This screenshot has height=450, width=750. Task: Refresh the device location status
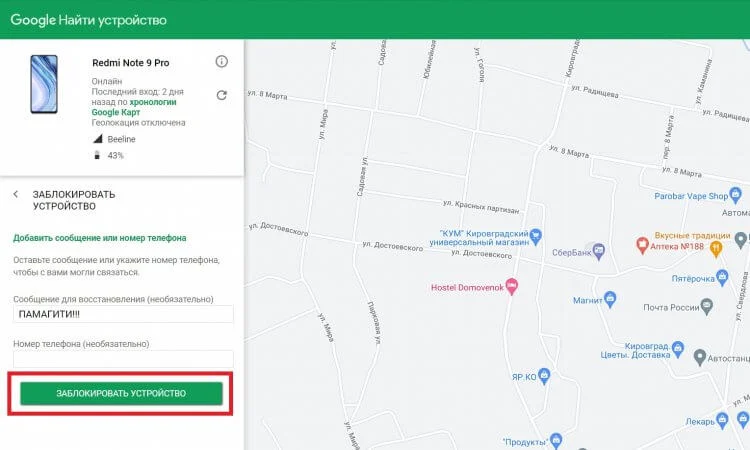point(222,96)
